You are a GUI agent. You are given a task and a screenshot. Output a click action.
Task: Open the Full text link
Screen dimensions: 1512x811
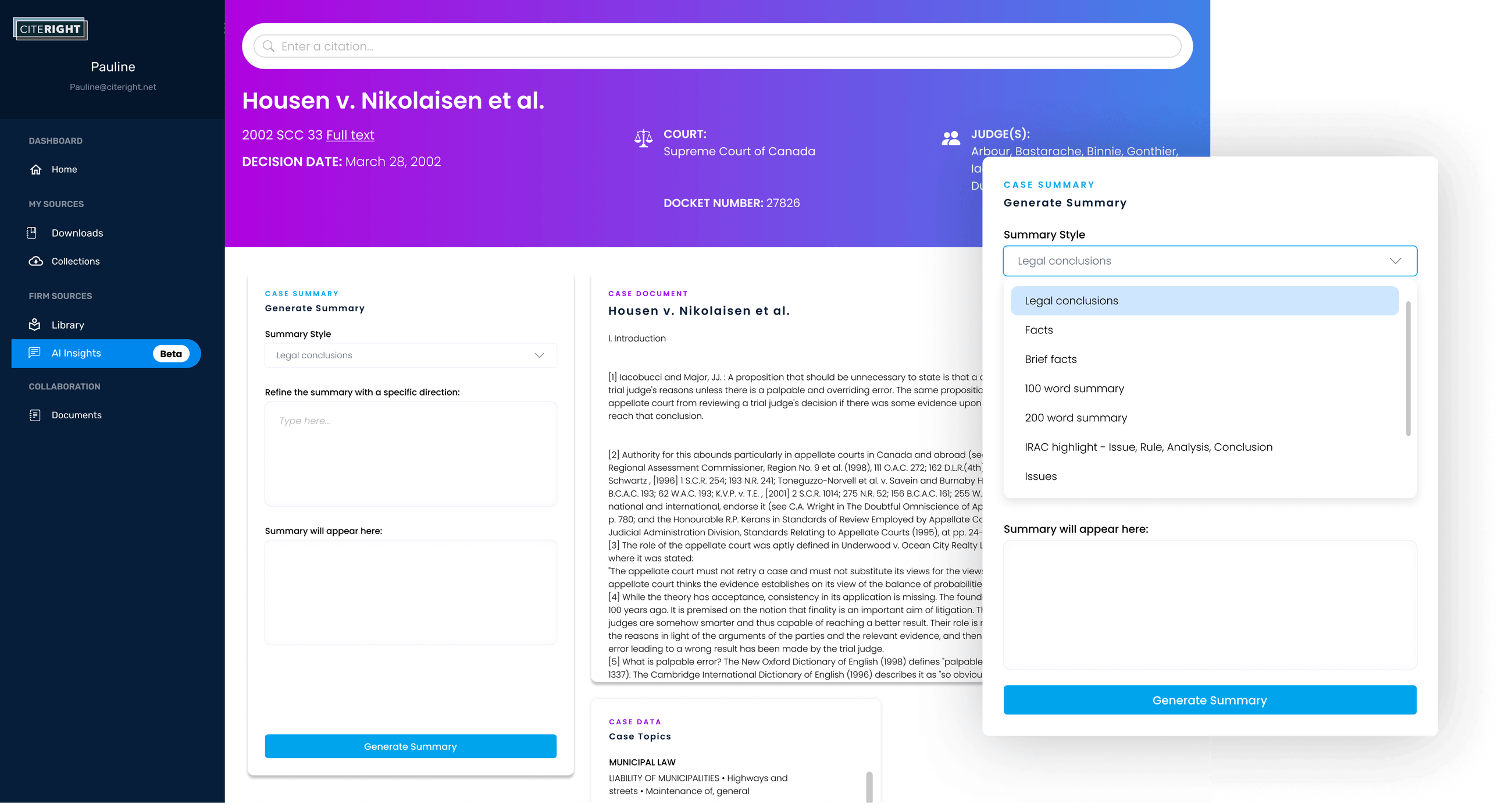click(350, 134)
